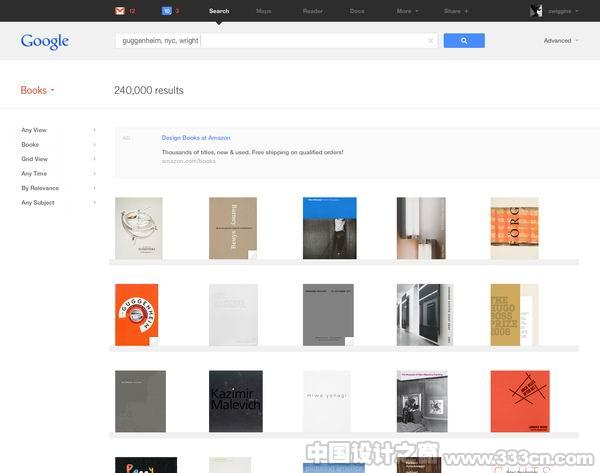The image size is (600, 473).
Task: Open Reader from the top bar
Action: [x=313, y=11]
